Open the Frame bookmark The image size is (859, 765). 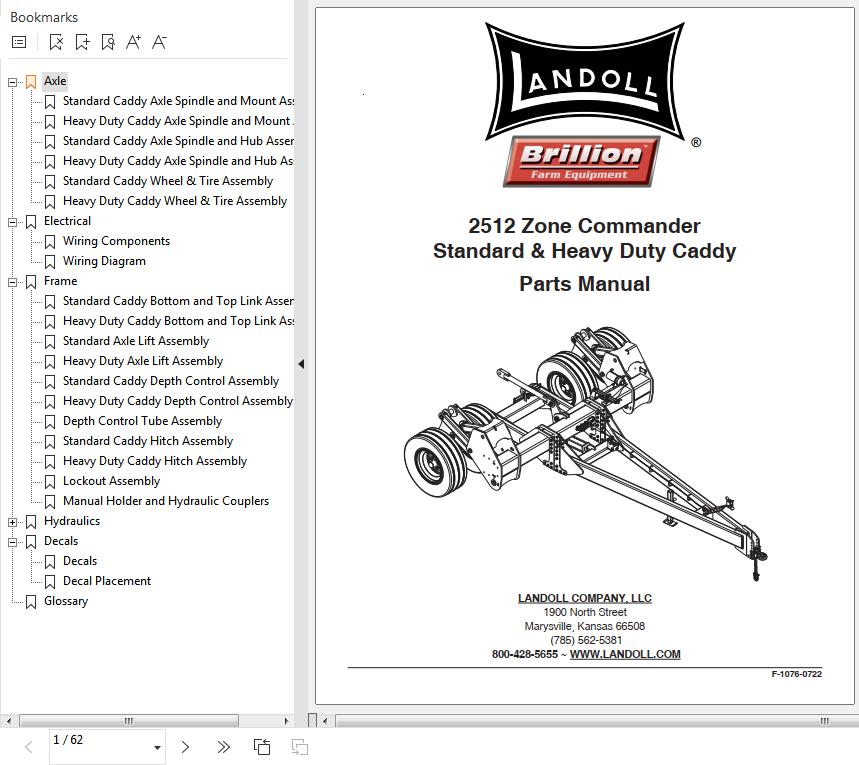click(x=60, y=281)
